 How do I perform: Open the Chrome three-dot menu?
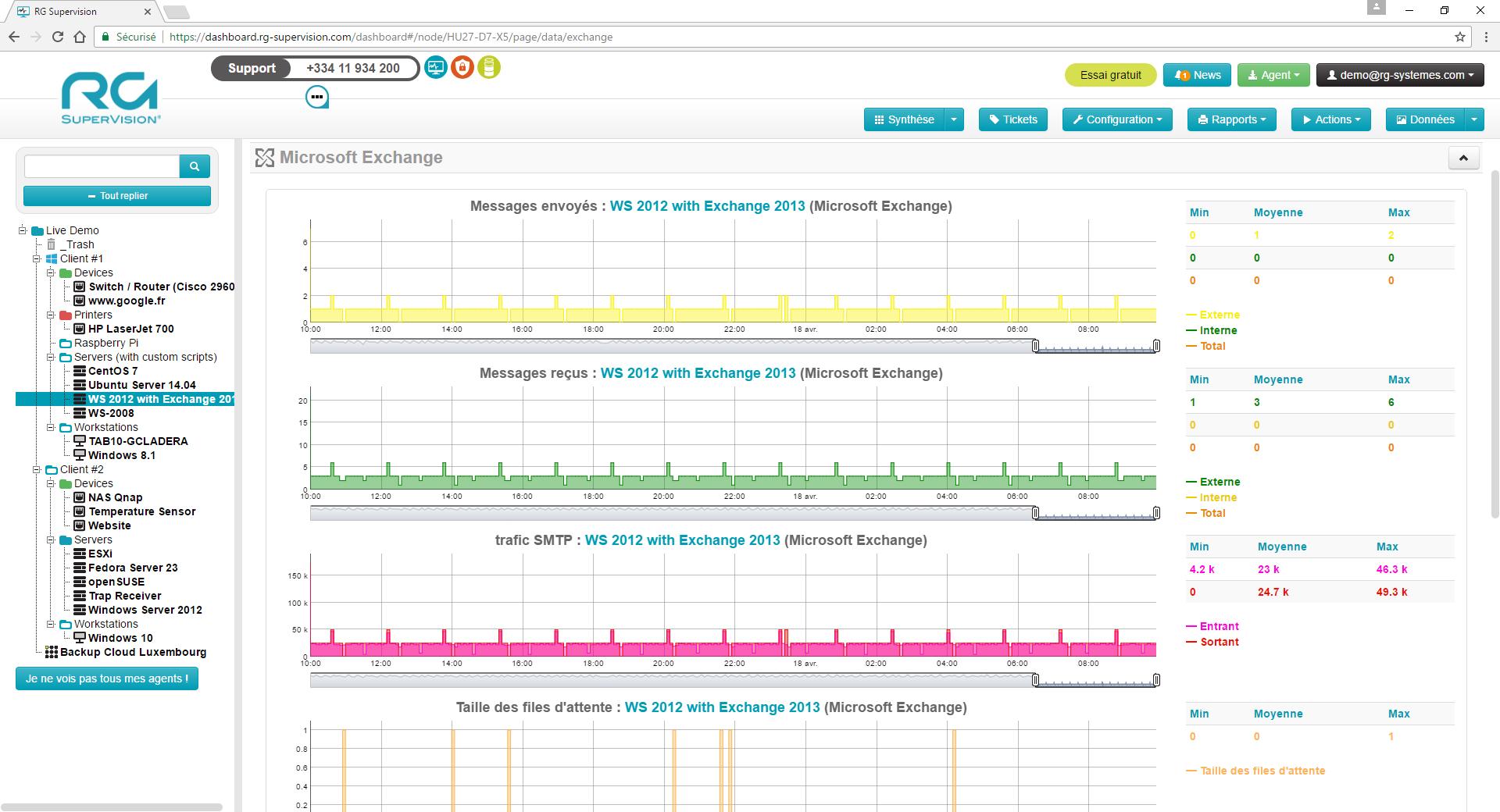[1486, 37]
